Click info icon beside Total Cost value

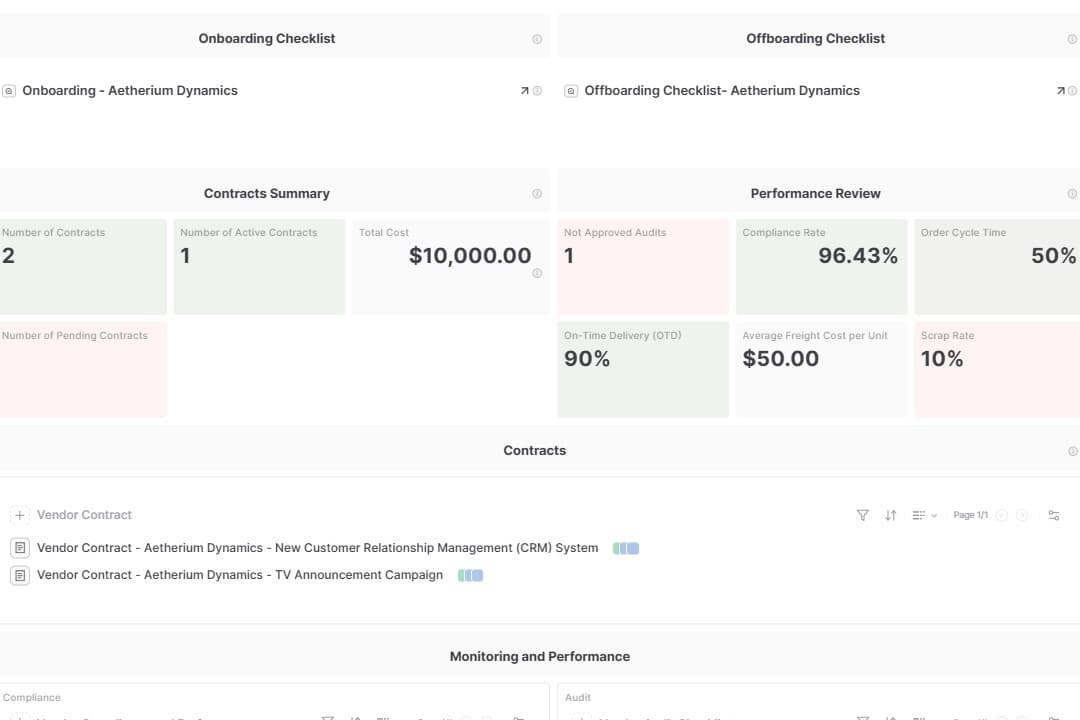click(x=537, y=273)
